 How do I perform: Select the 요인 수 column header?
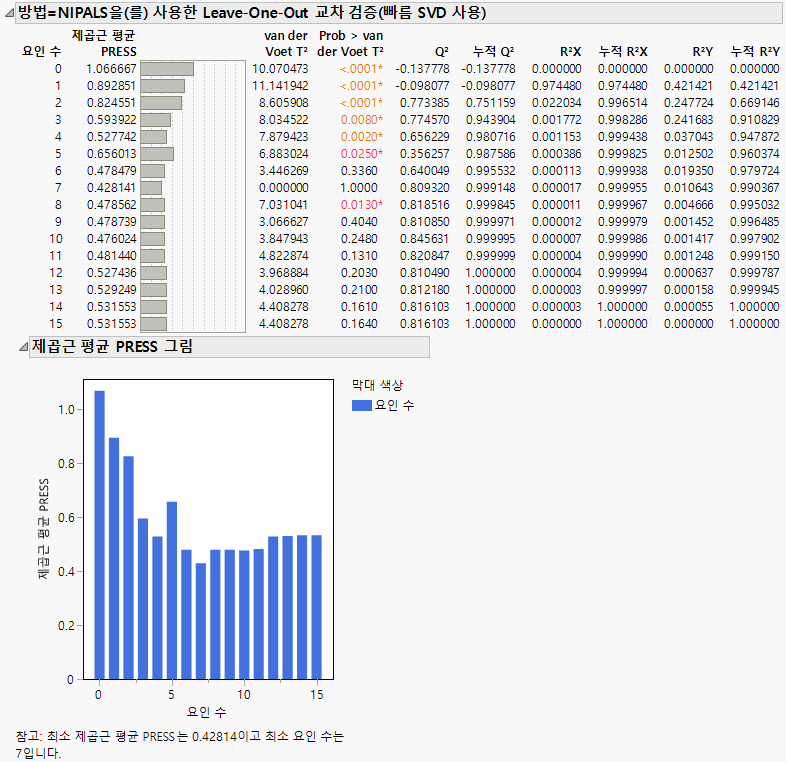pos(42,51)
